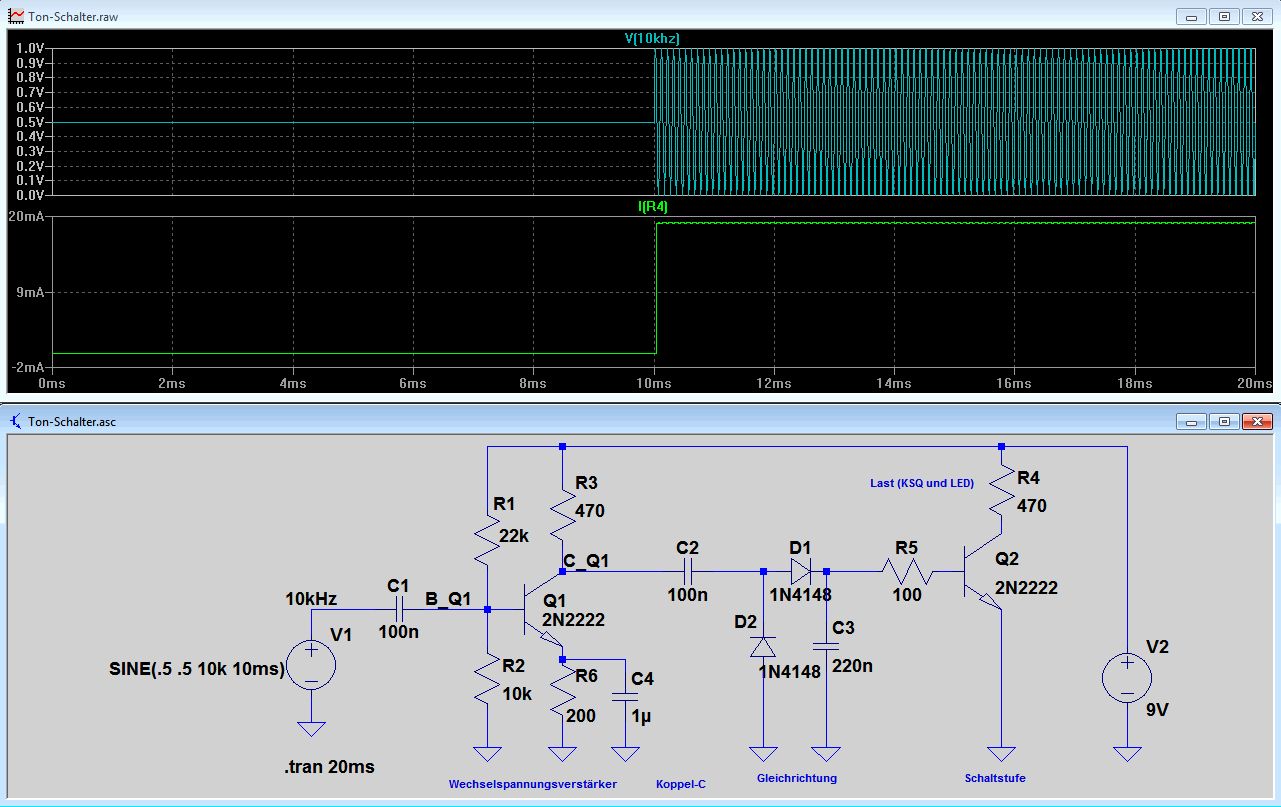Screen dimensions: 1281x807
Task: Click the B_Q1 net label
Action: pyautogui.click(x=450, y=599)
